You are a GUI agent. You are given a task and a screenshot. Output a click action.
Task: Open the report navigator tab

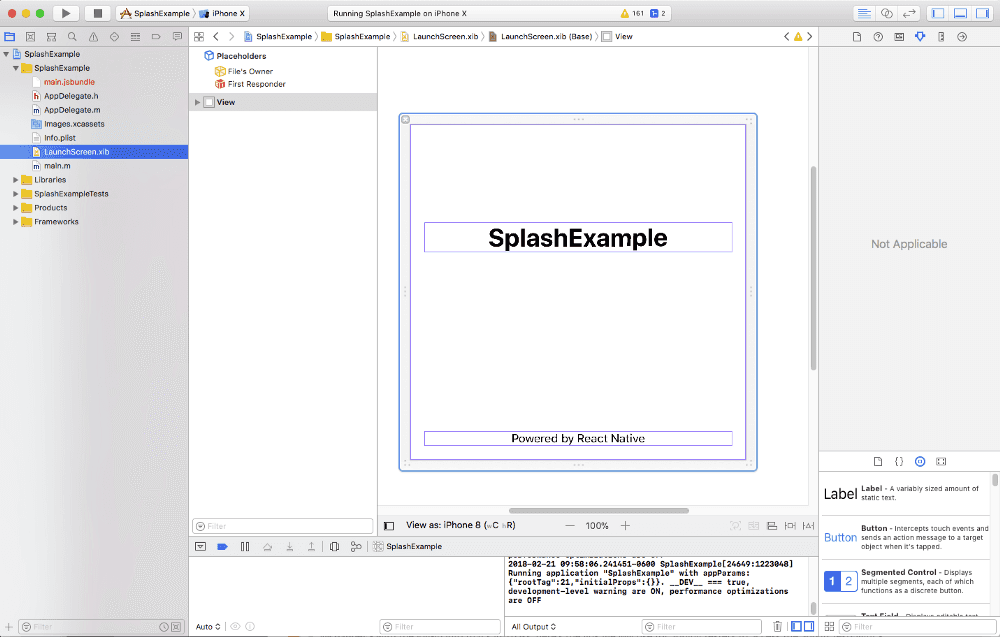(177, 37)
